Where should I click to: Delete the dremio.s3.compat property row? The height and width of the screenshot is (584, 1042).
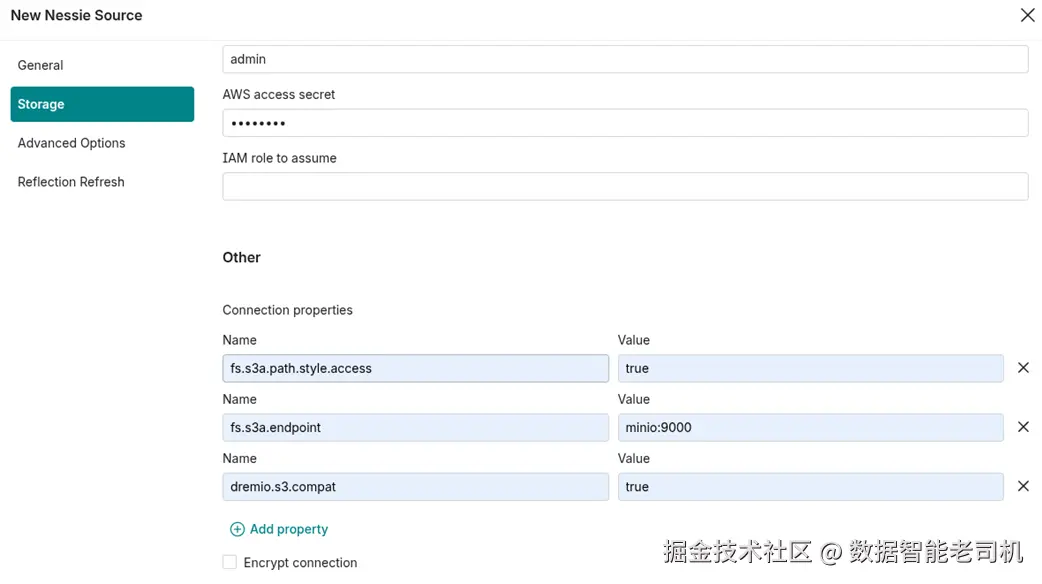(x=1023, y=486)
